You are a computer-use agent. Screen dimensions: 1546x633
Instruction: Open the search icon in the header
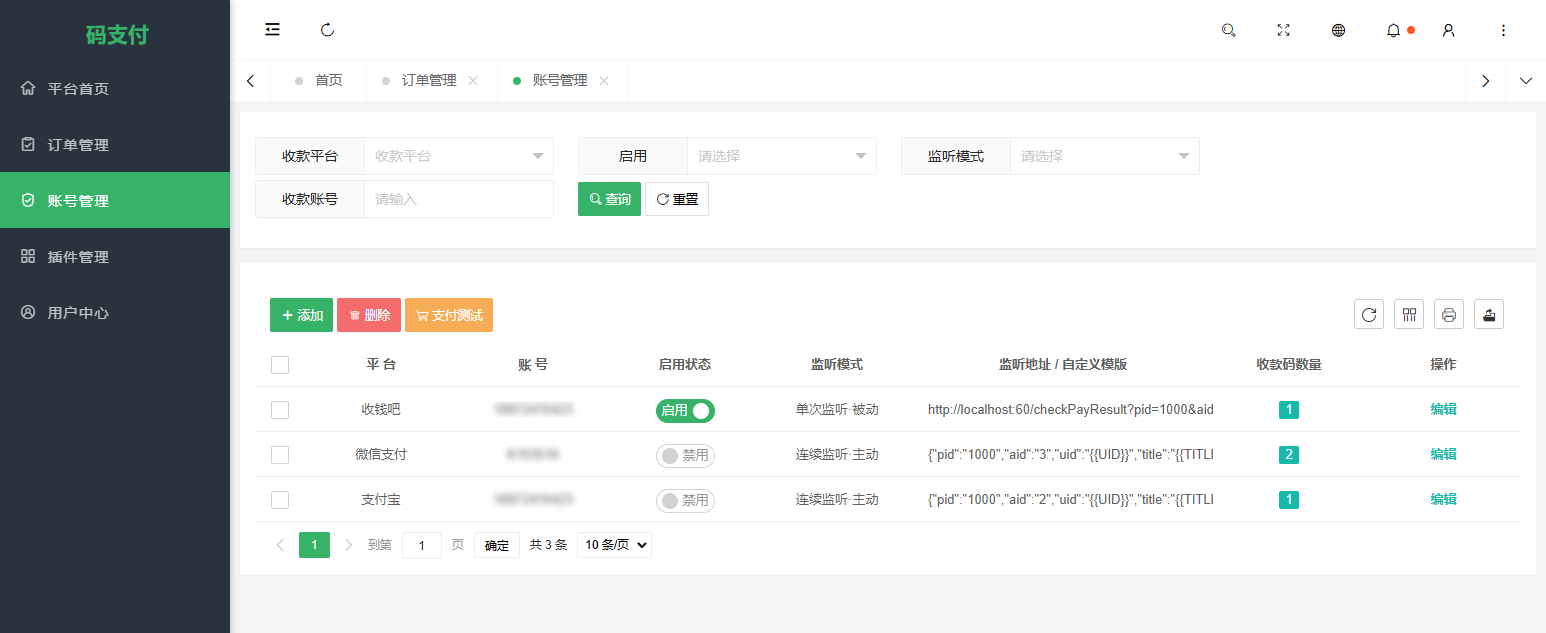point(1228,30)
